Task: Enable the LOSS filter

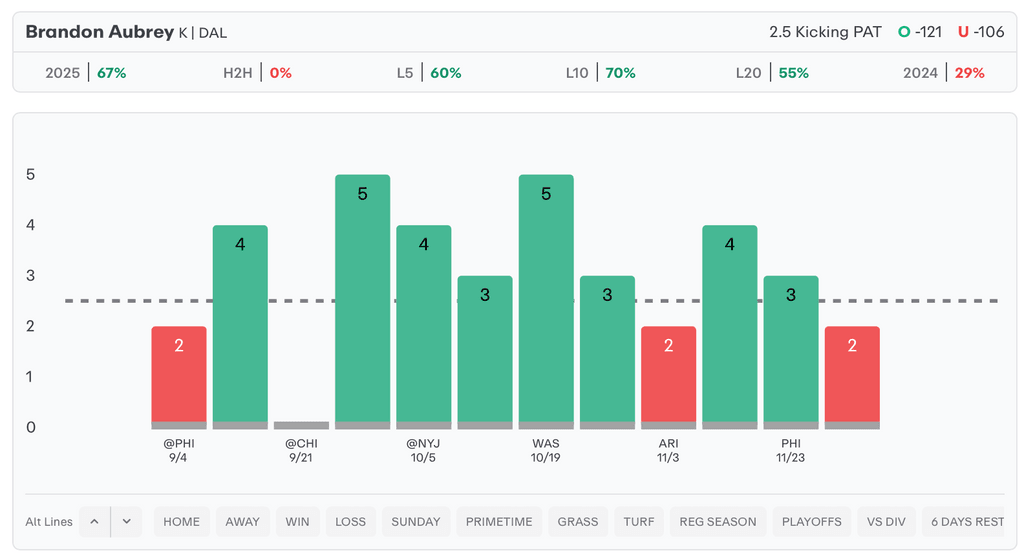Action: click(350, 521)
